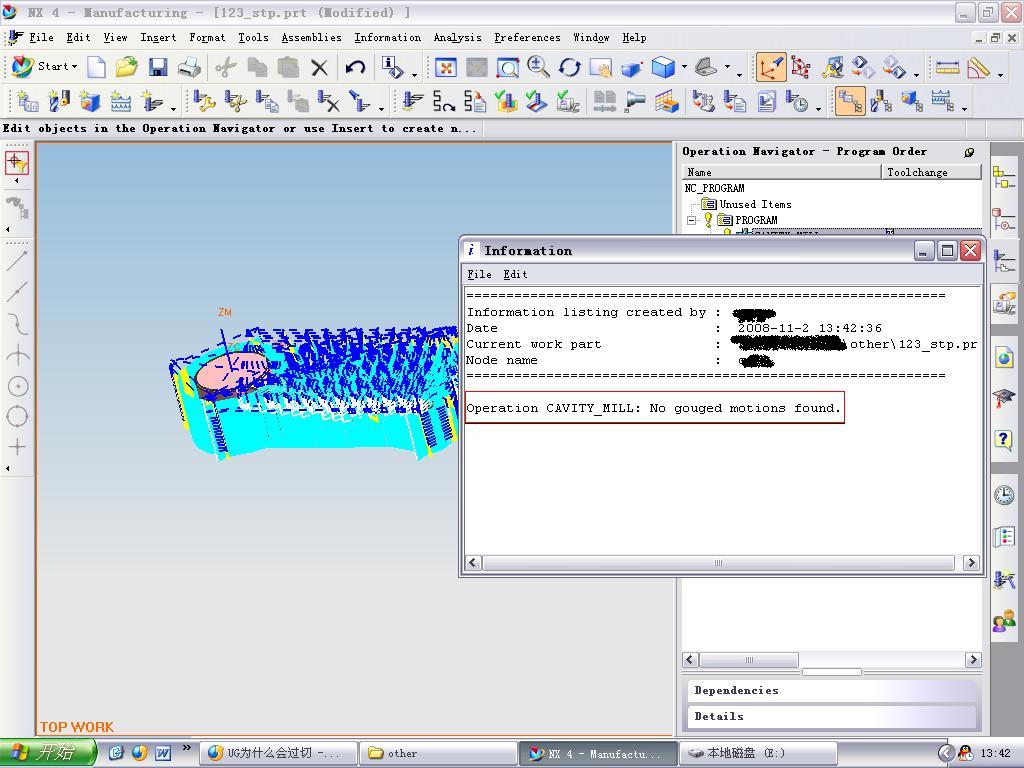Select the Zoom window icon
This screenshot has width=1024, height=768.
click(x=507, y=67)
